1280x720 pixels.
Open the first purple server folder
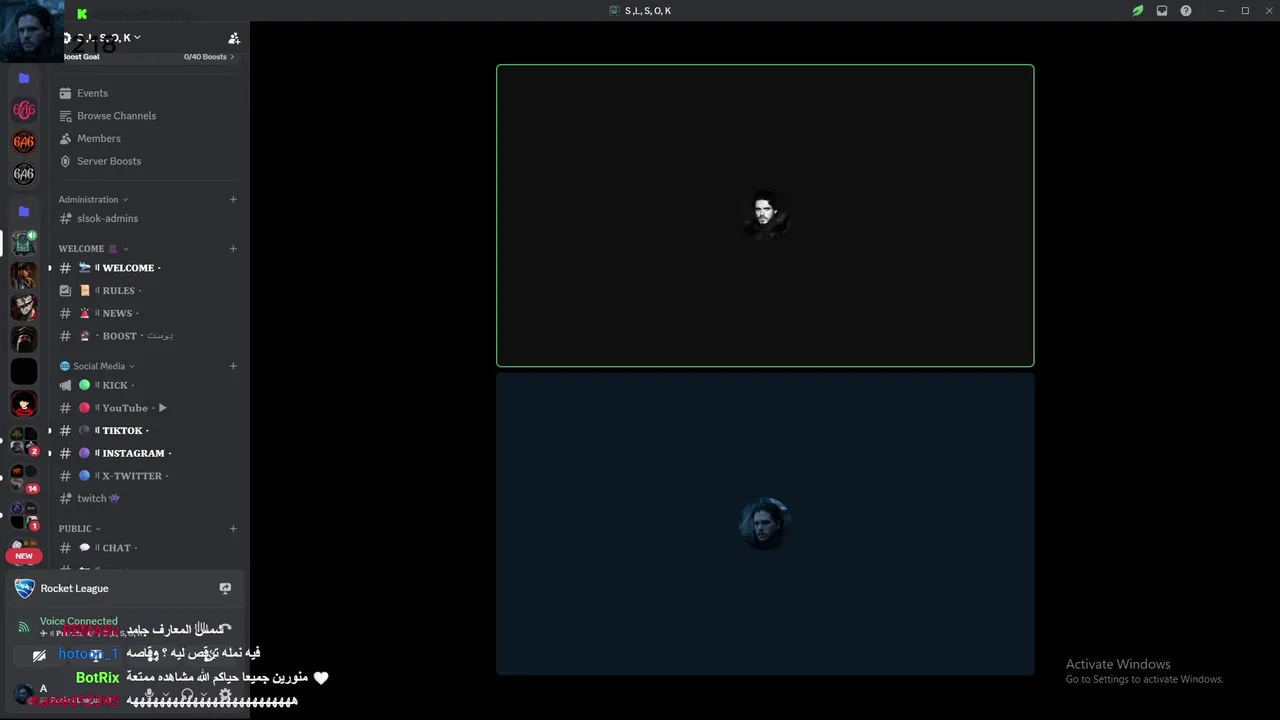click(24, 78)
